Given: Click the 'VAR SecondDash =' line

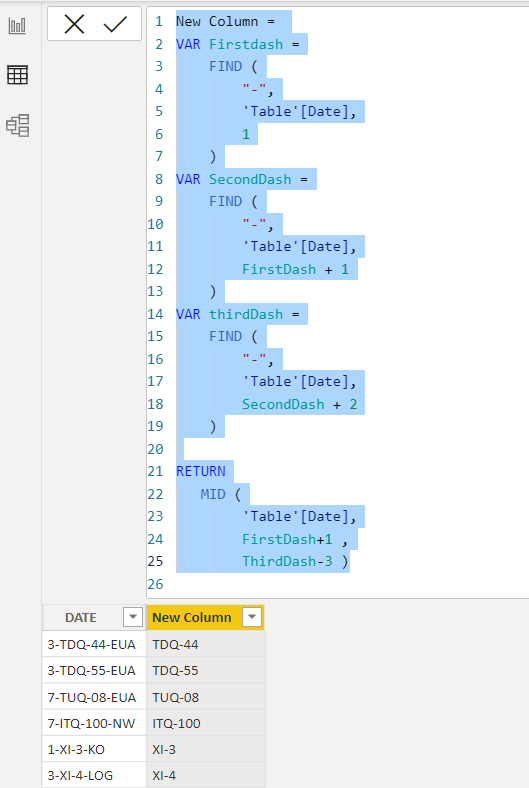Looking at the screenshot, I should tap(242, 179).
